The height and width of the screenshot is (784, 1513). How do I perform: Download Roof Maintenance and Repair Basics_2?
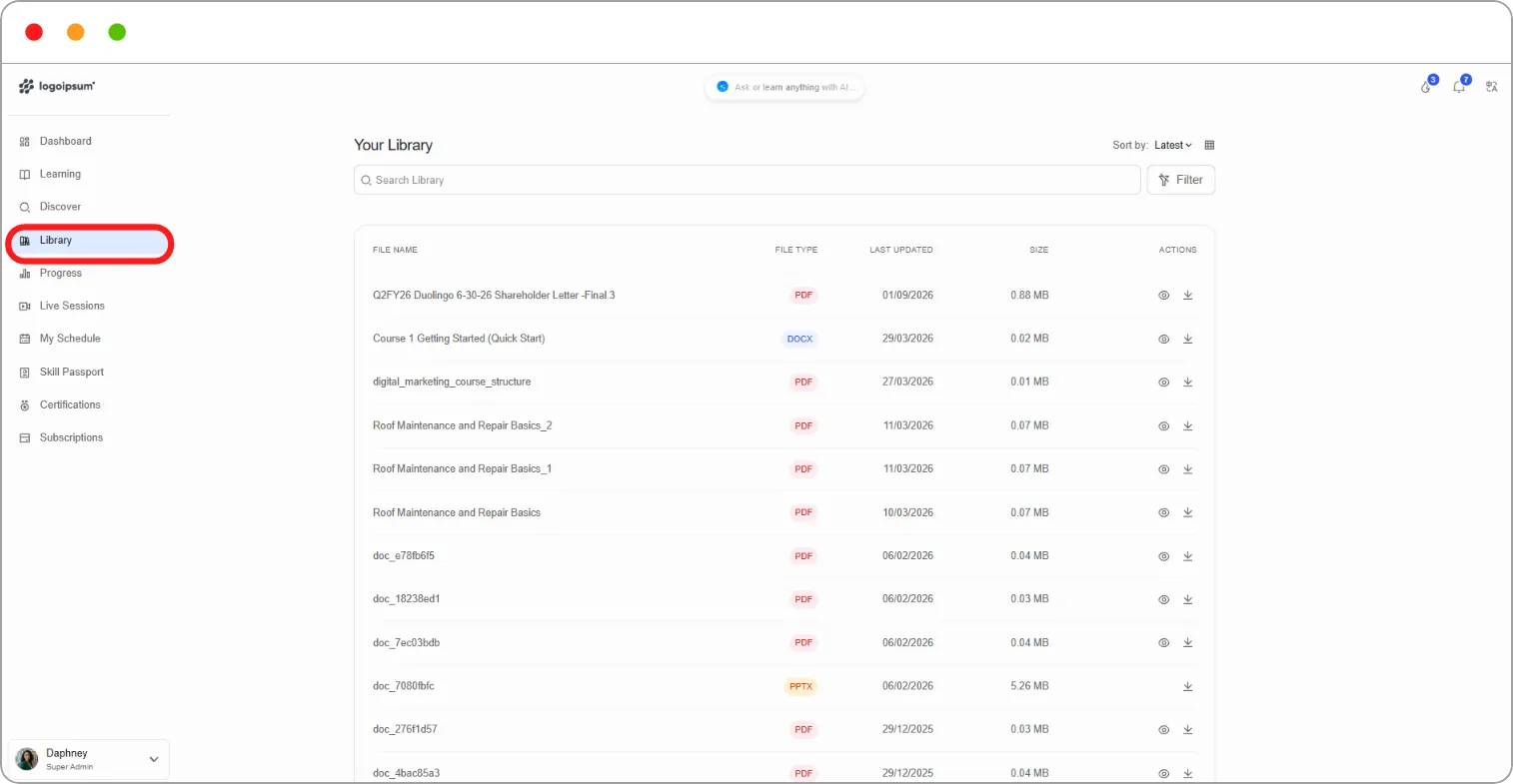(x=1188, y=425)
